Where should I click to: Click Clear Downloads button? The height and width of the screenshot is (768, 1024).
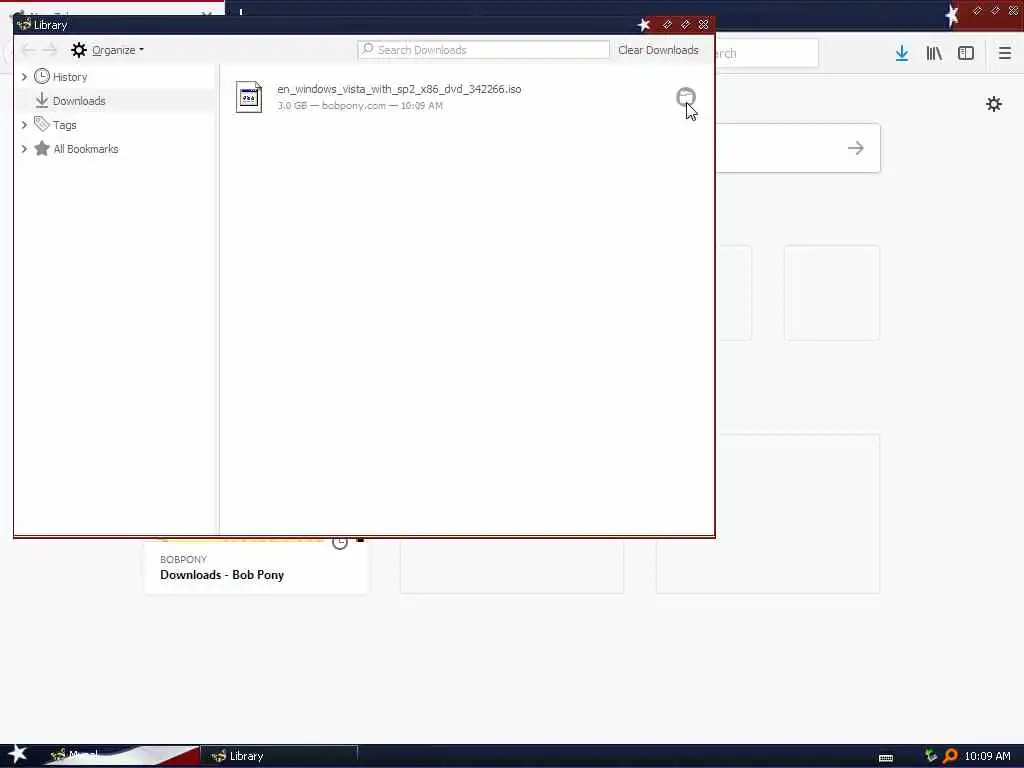[x=658, y=50]
